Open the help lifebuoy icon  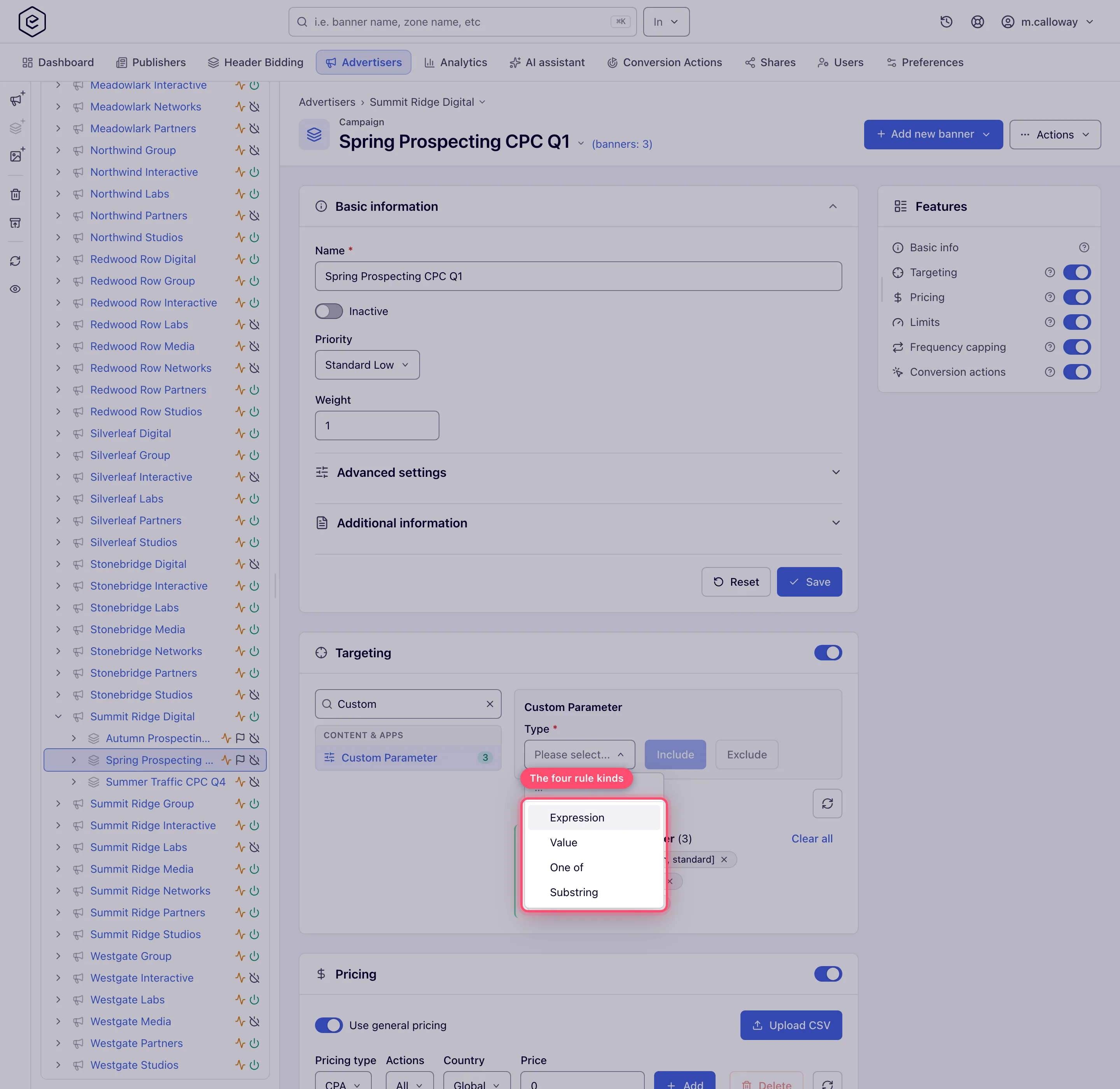tap(978, 22)
